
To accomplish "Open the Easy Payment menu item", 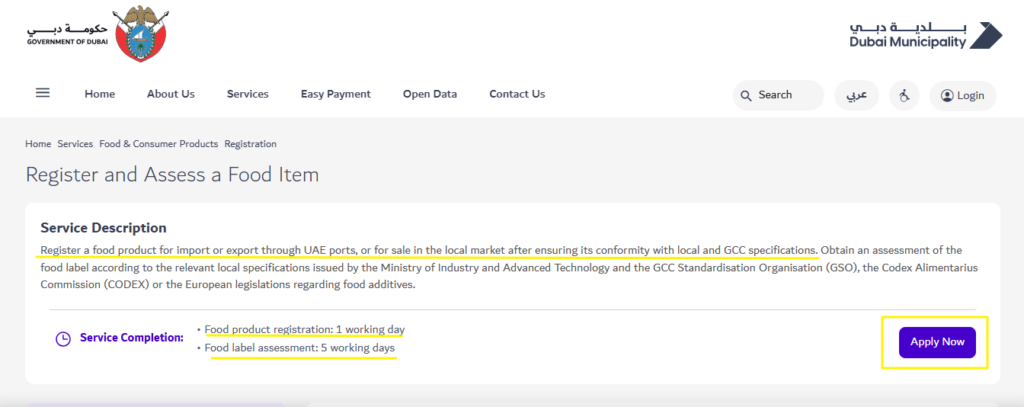I will (x=335, y=94).
